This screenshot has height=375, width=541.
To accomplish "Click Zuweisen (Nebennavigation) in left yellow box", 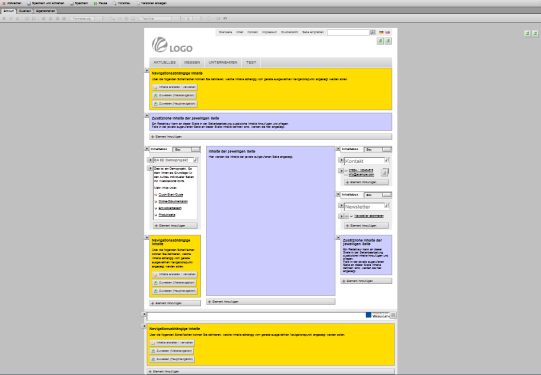I will [175, 283].
